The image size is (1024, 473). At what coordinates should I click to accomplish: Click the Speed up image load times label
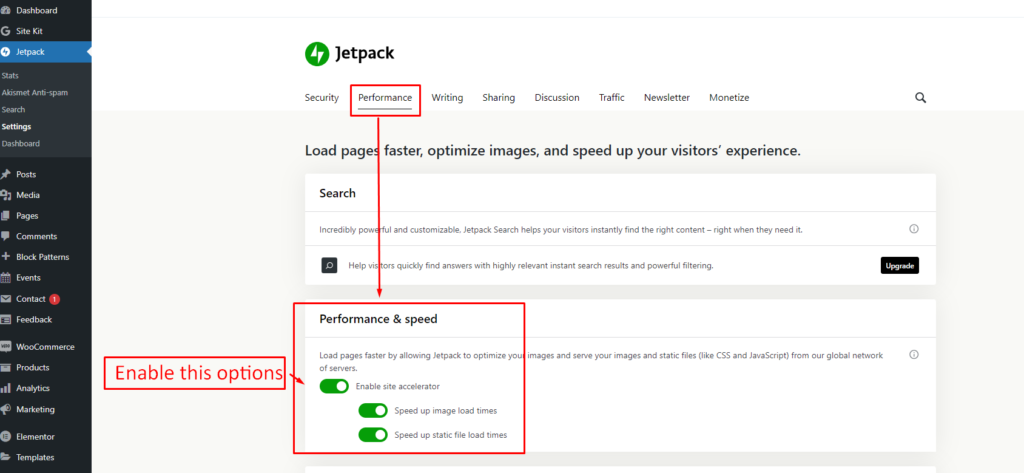click(x=445, y=411)
